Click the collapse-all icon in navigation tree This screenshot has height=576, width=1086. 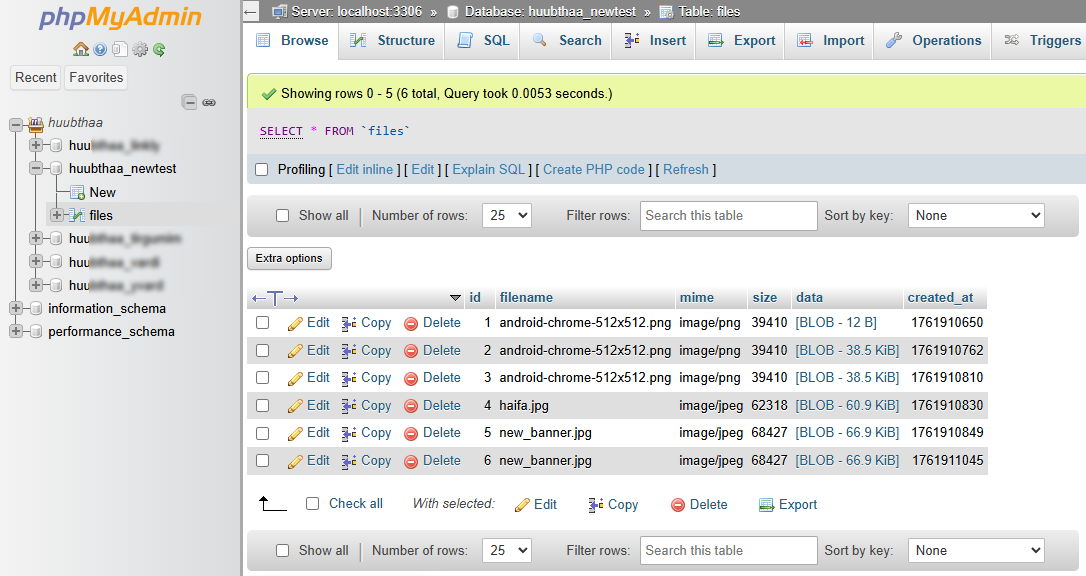click(x=189, y=102)
